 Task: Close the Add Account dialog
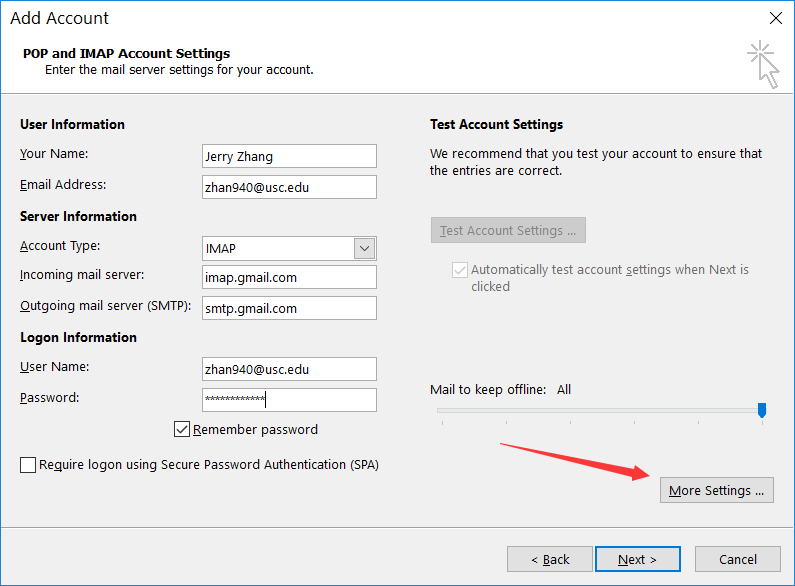775,18
